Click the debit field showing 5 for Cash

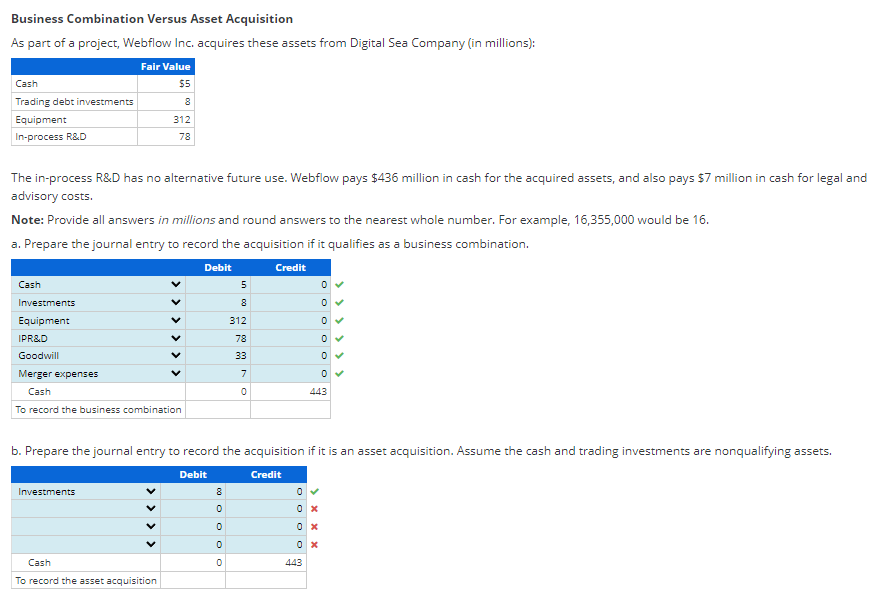pyautogui.click(x=218, y=284)
